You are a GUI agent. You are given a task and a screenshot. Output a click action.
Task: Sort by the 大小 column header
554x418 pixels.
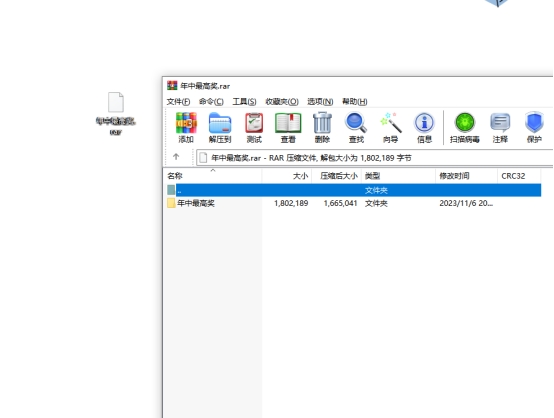[x=287, y=176]
